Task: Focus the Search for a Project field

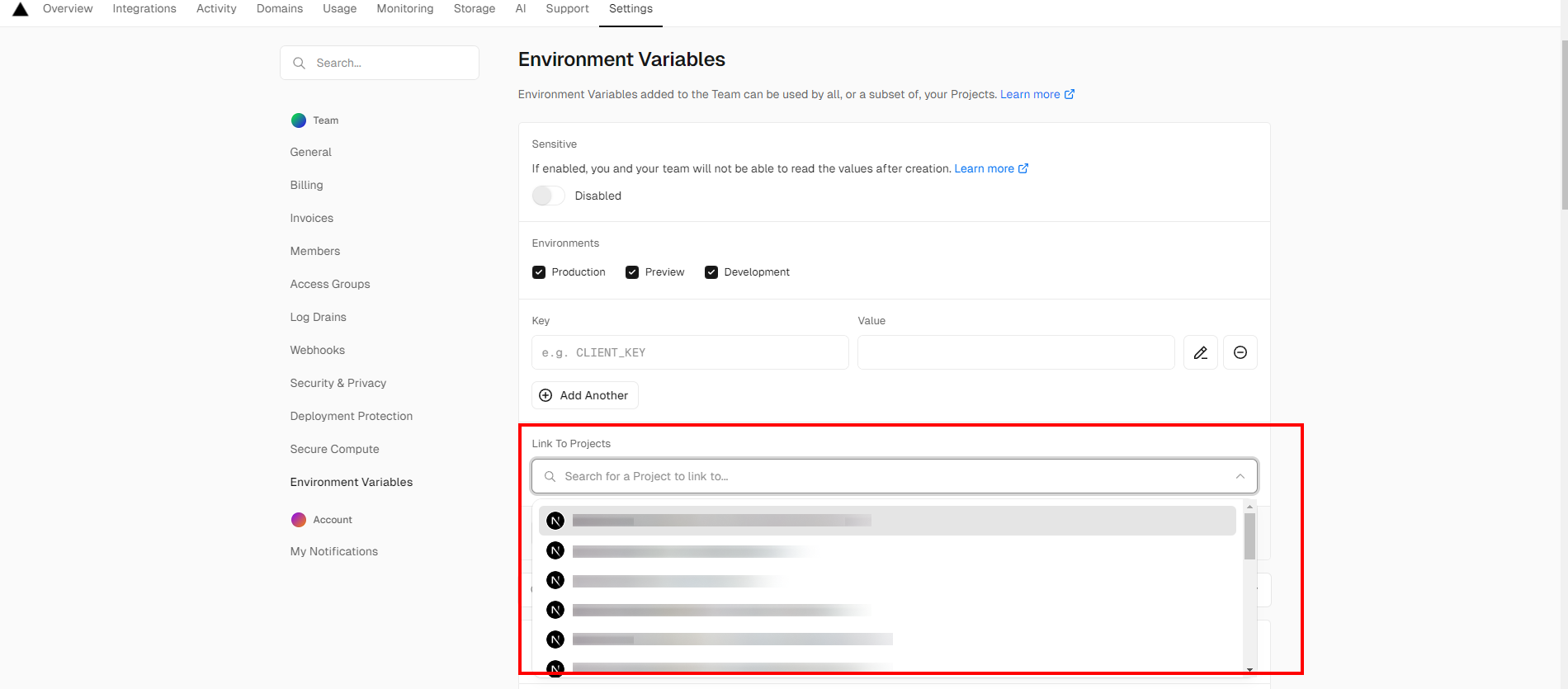Action: (x=895, y=476)
